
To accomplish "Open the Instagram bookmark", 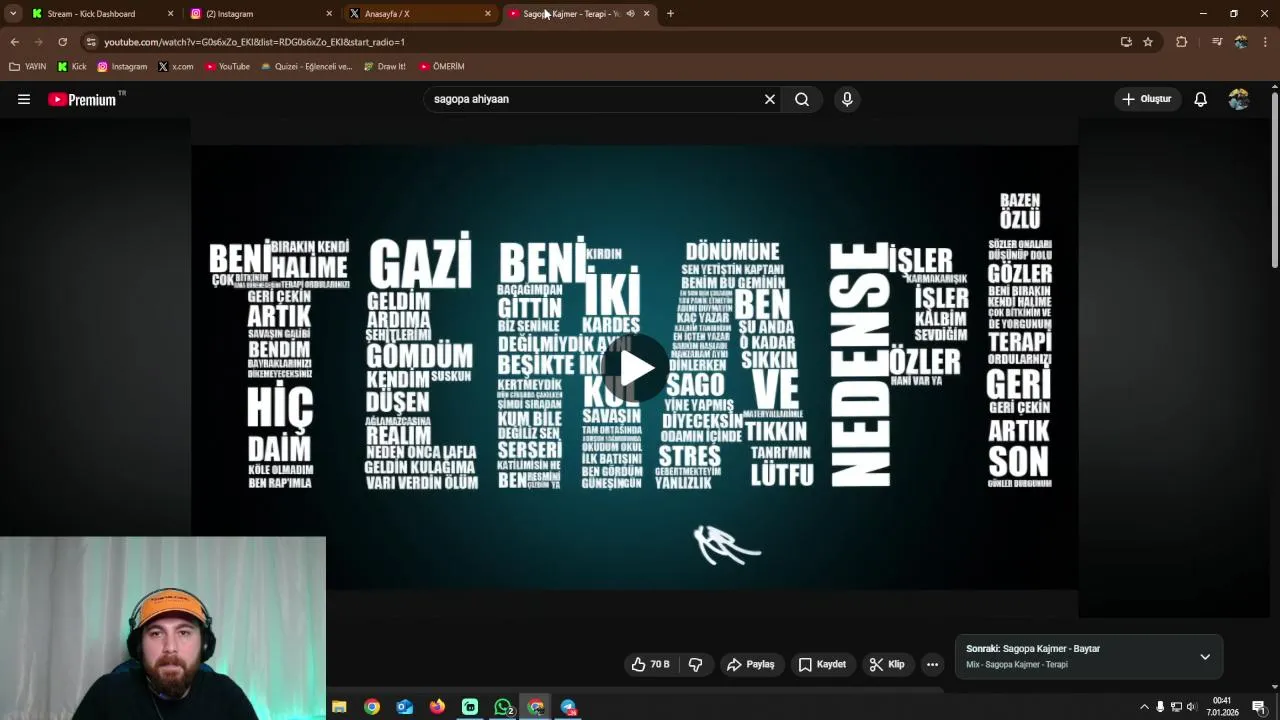I will pos(122,67).
